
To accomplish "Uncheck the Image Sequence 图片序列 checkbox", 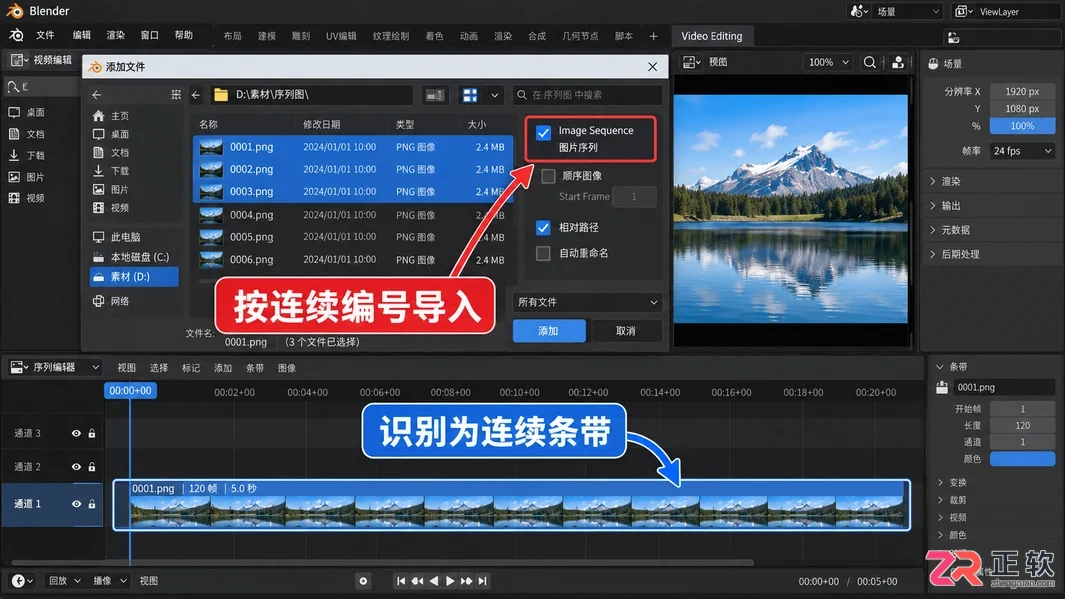I will [543, 132].
